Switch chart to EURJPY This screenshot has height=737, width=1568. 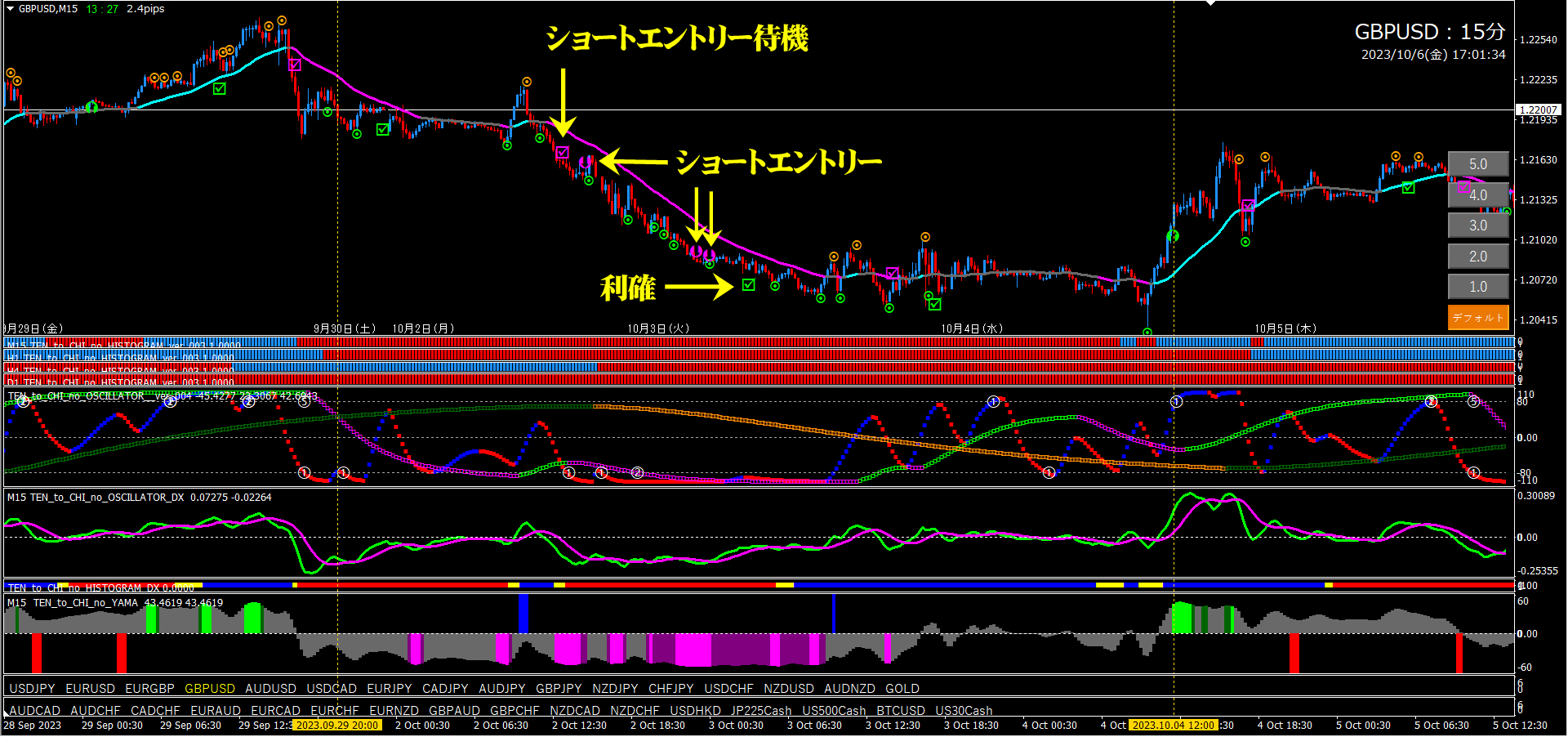coord(390,689)
